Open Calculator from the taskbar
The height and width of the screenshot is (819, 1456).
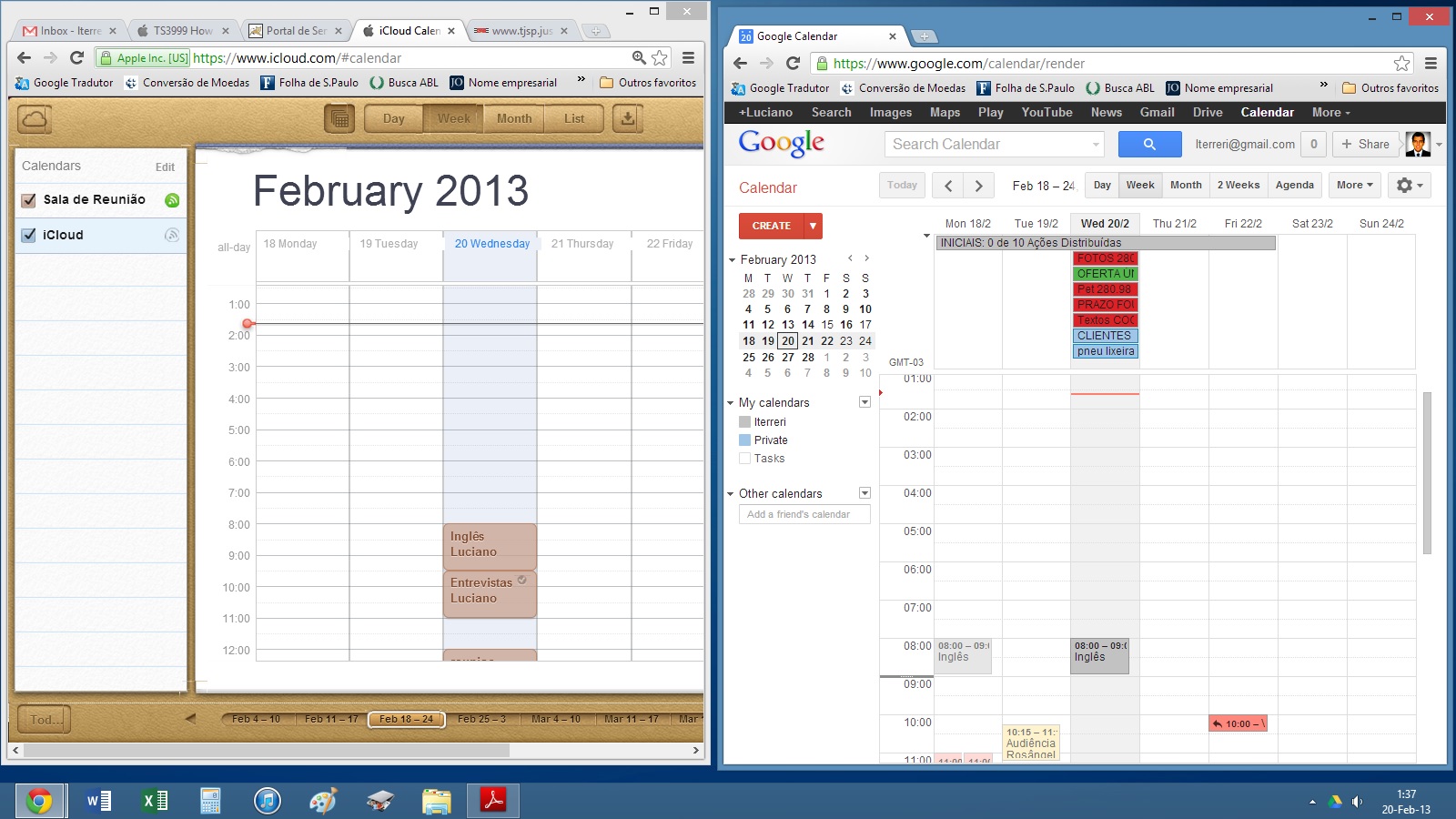click(211, 801)
